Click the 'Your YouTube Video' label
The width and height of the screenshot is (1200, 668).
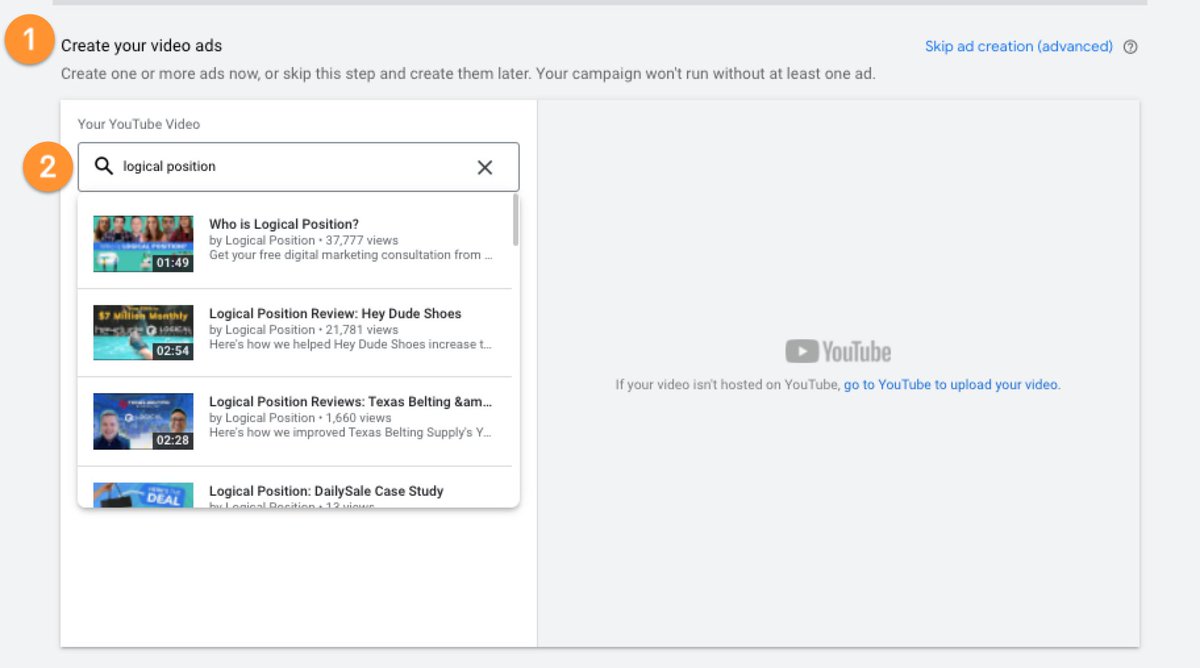[x=139, y=124]
